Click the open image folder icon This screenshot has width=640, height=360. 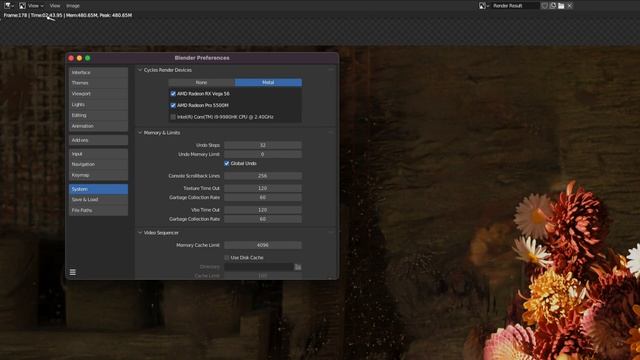point(561,6)
